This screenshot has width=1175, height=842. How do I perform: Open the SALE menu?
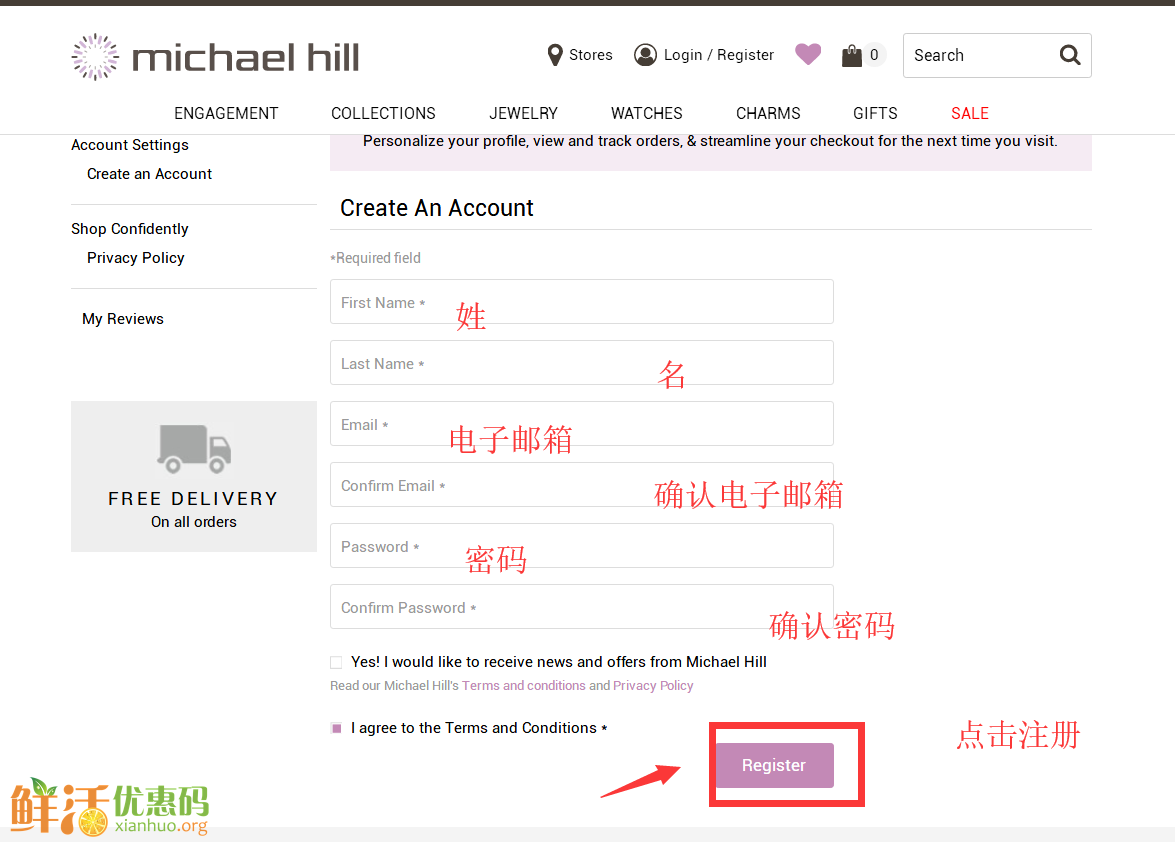tap(970, 113)
